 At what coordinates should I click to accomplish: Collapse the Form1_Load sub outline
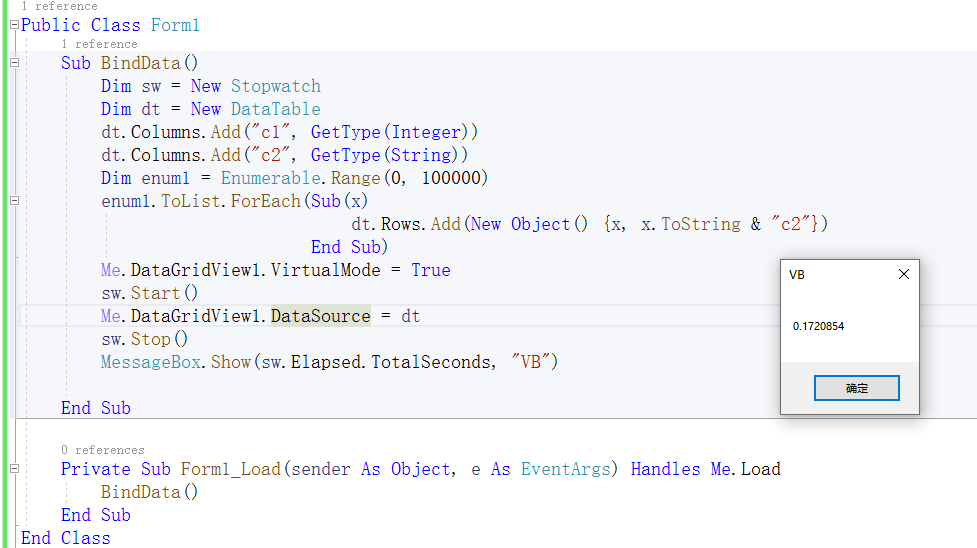pos(14,469)
